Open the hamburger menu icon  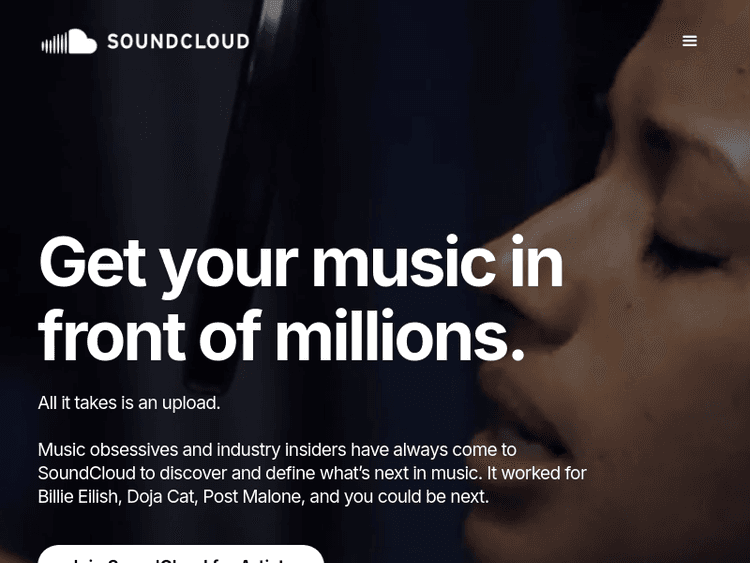689,41
